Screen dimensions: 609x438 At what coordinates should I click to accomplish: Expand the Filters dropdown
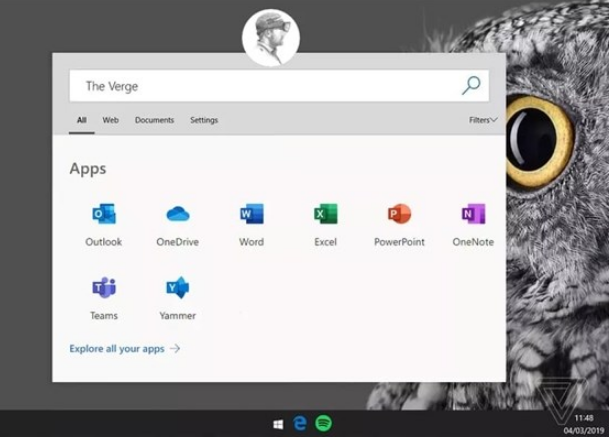[x=483, y=120]
